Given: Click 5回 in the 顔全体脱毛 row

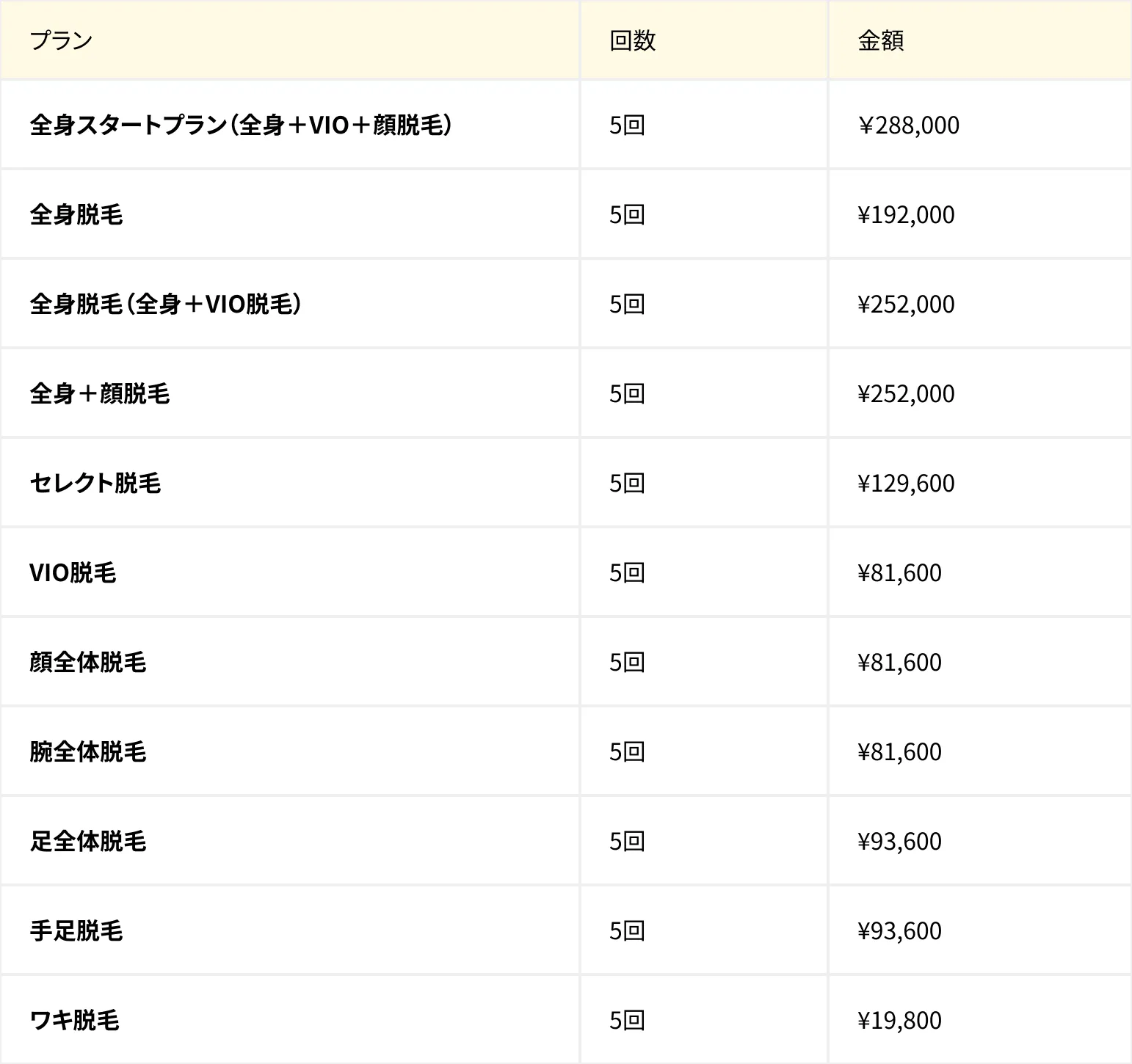Looking at the screenshot, I should 627,663.
